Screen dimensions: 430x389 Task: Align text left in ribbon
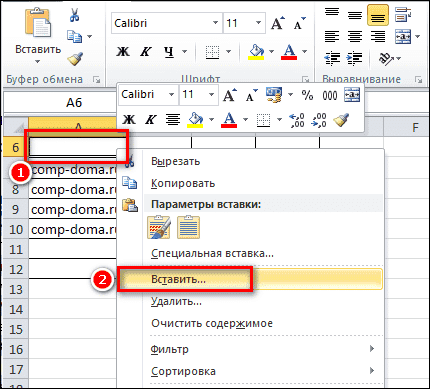pos(332,36)
